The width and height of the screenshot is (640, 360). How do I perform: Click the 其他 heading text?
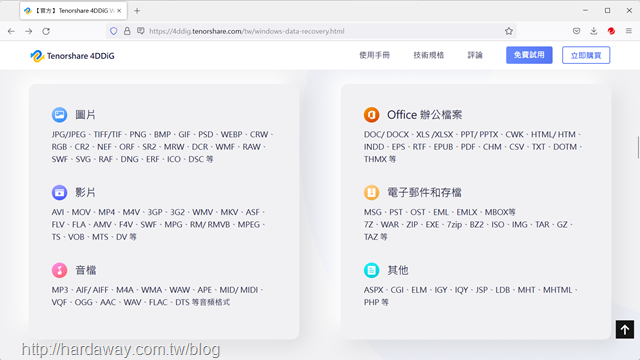(x=398, y=270)
